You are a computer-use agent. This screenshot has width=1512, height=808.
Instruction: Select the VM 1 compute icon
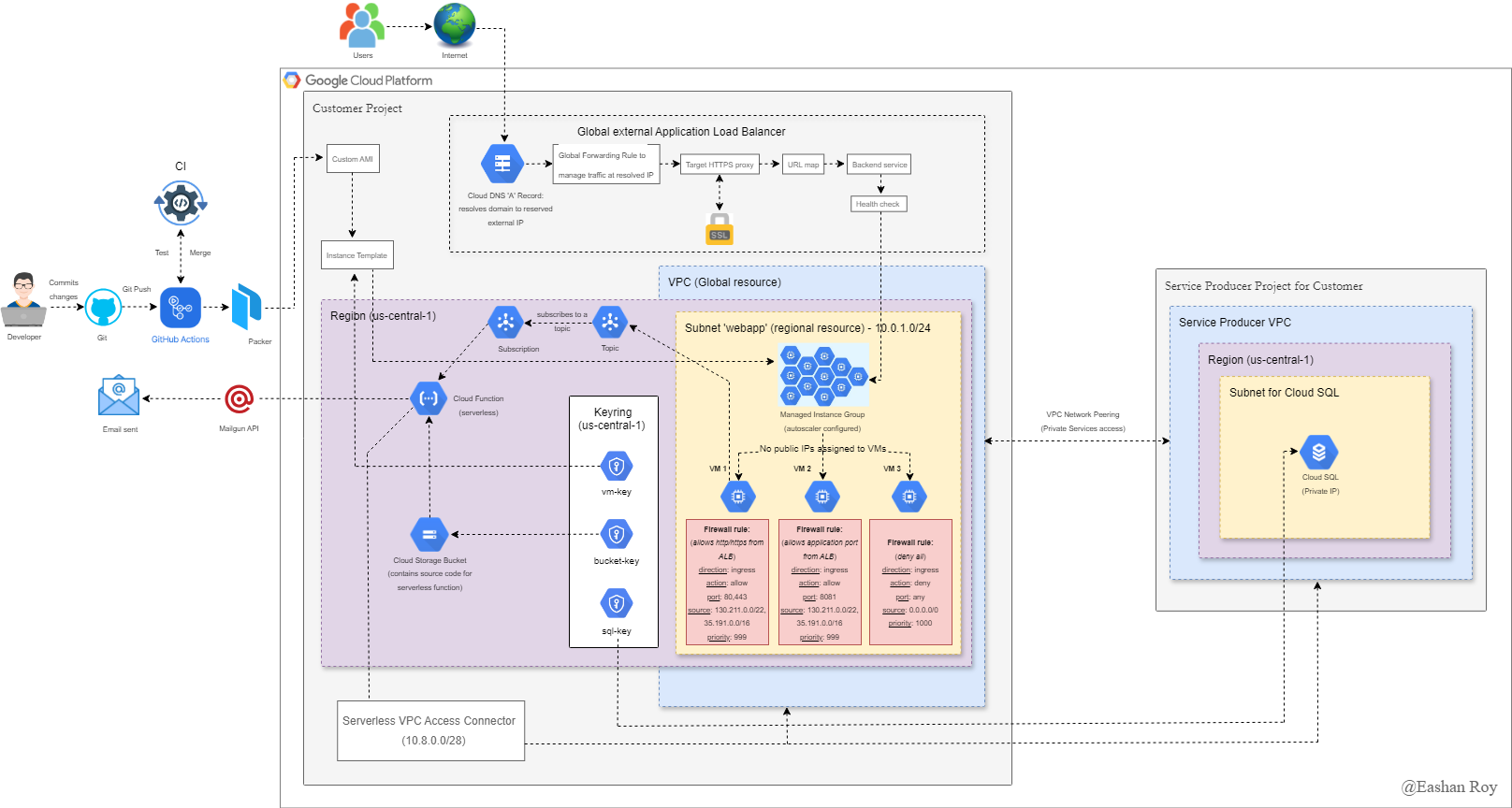click(x=738, y=497)
